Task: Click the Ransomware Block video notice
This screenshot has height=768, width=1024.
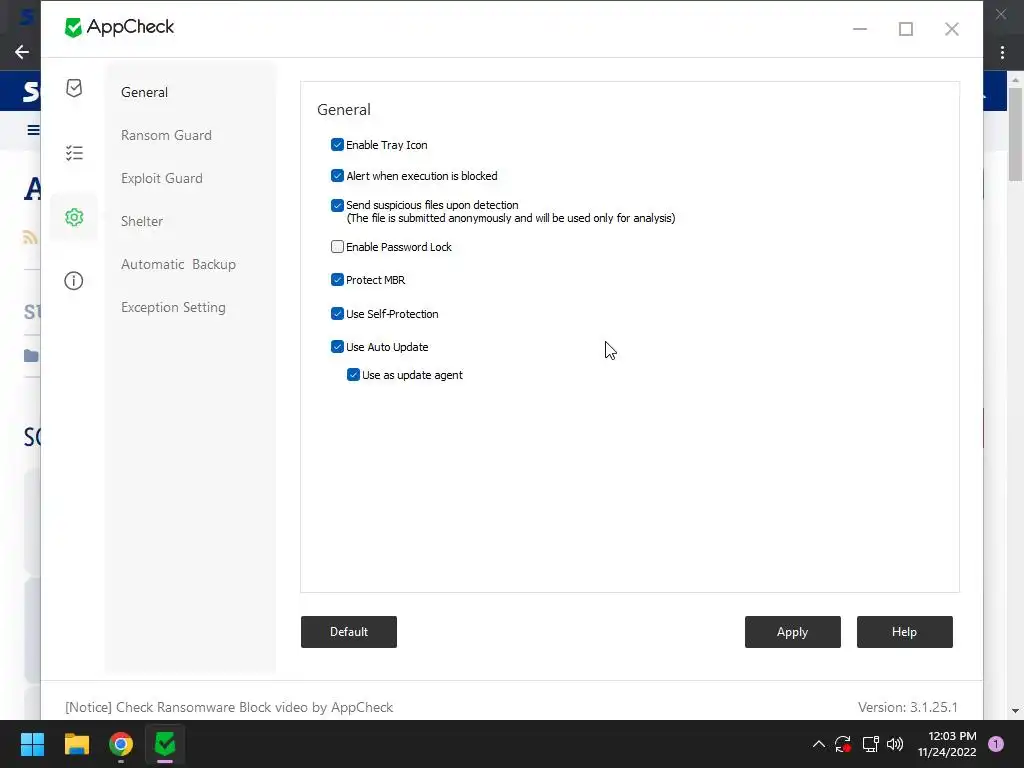Action: (229, 707)
